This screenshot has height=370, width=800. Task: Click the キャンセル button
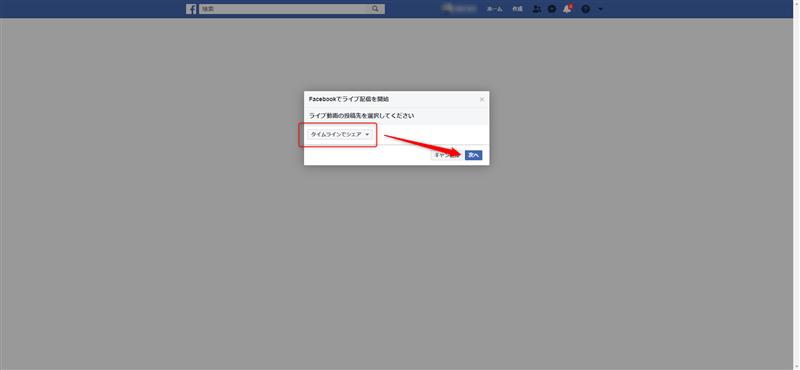pyautogui.click(x=446, y=155)
